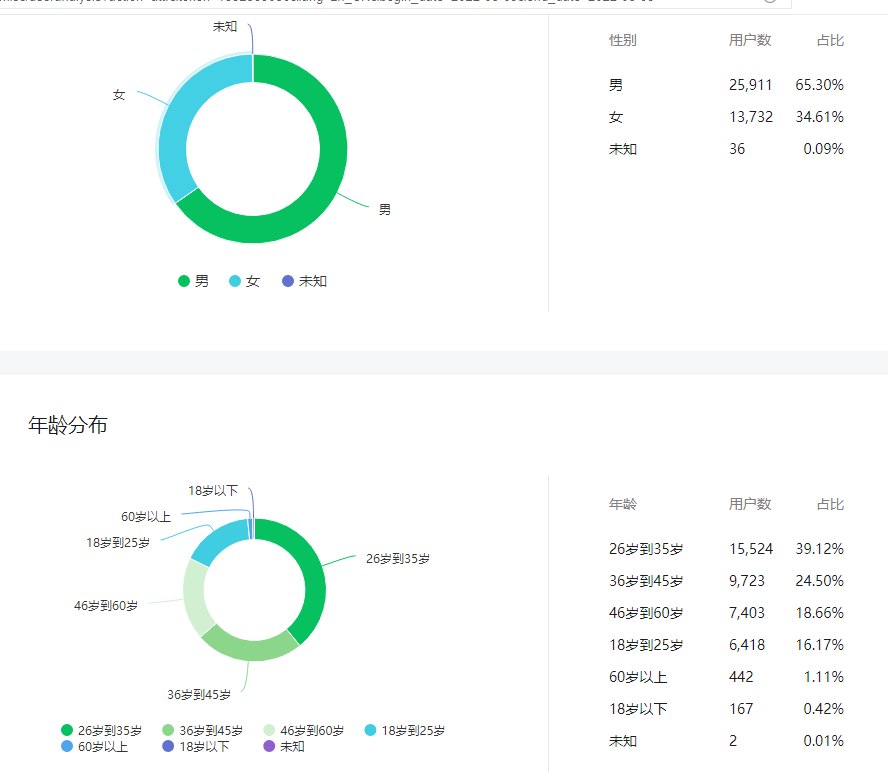Click the percentage 1.11%

823,677
